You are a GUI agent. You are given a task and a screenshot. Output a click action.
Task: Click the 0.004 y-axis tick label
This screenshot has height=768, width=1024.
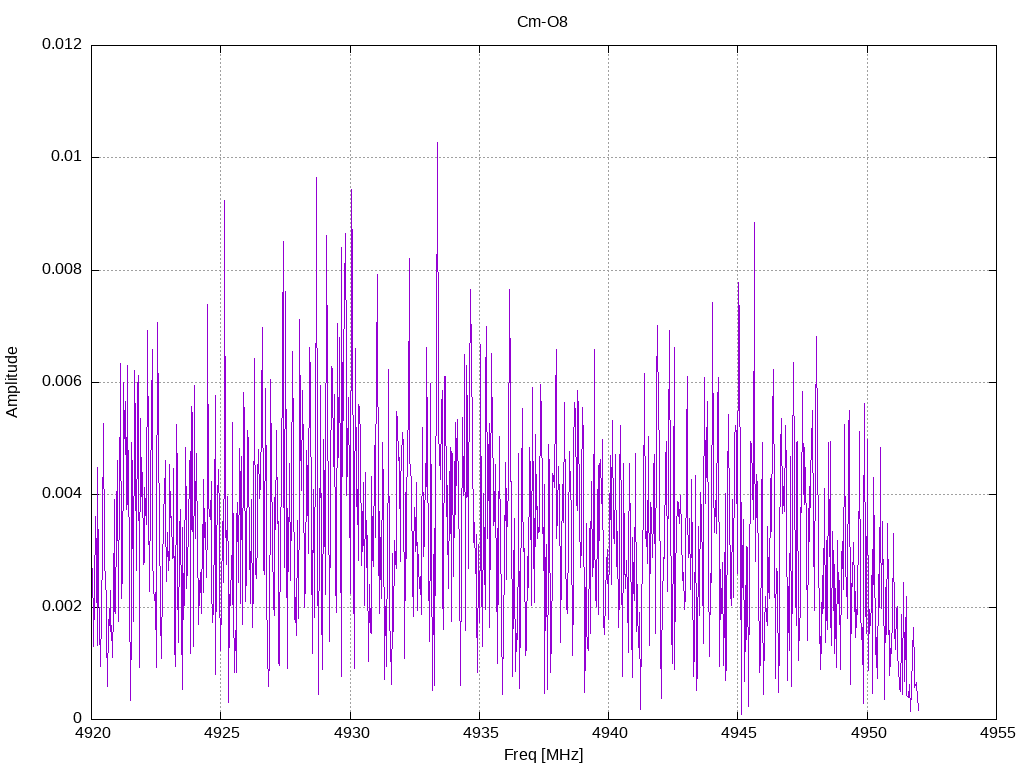(62, 493)
